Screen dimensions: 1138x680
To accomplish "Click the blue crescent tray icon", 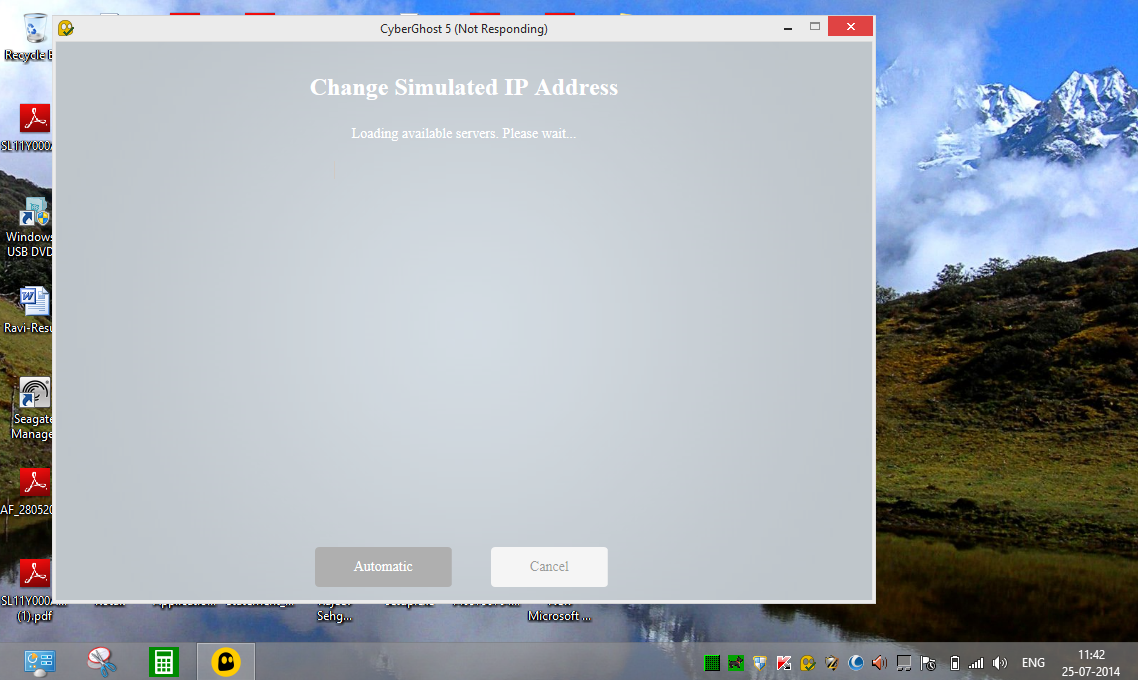I will (x=856, y=663).
